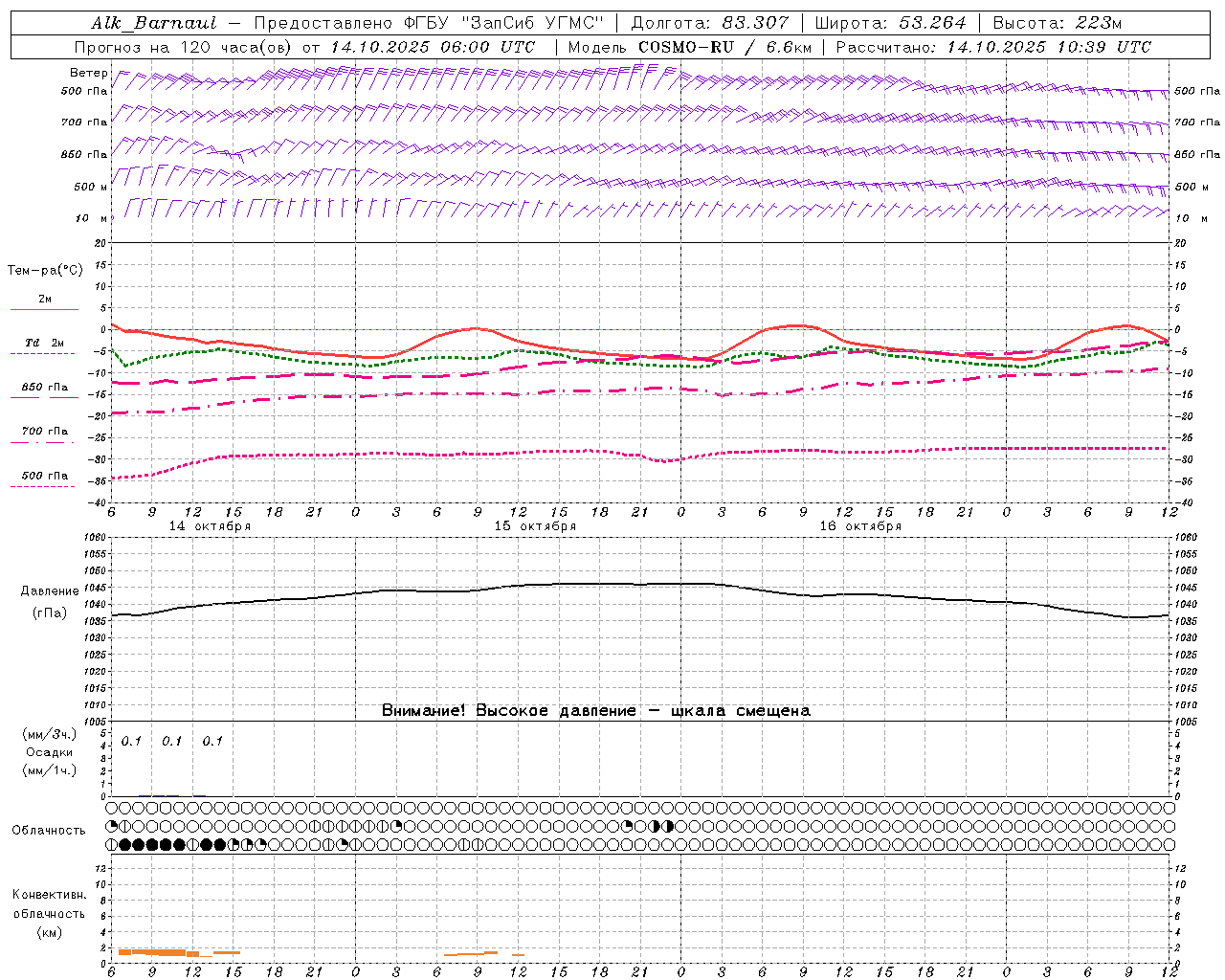
Task: Click the 'Тем-ра(°C)' temperature label
Action: point(45,271)
